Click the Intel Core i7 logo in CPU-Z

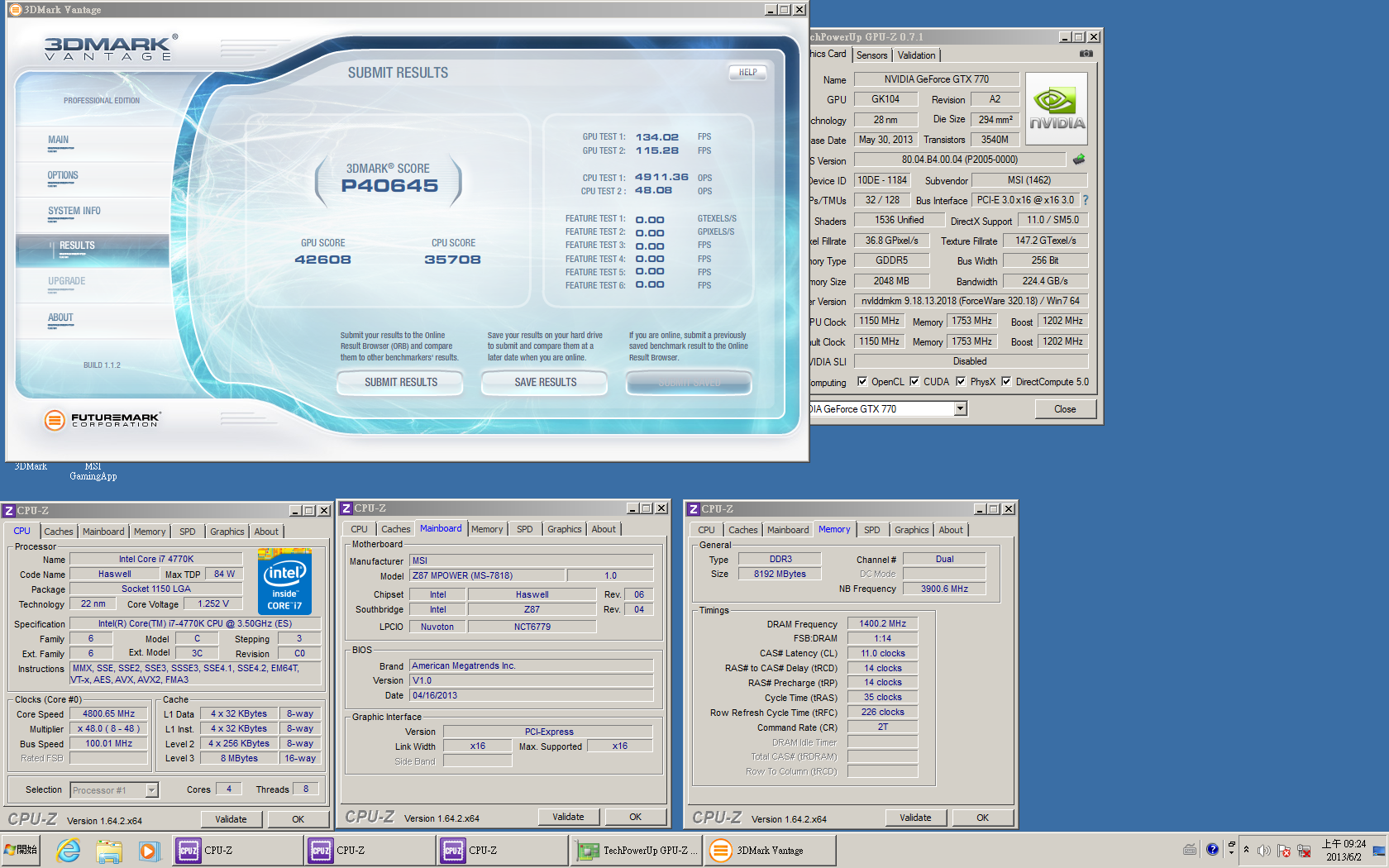285,581
